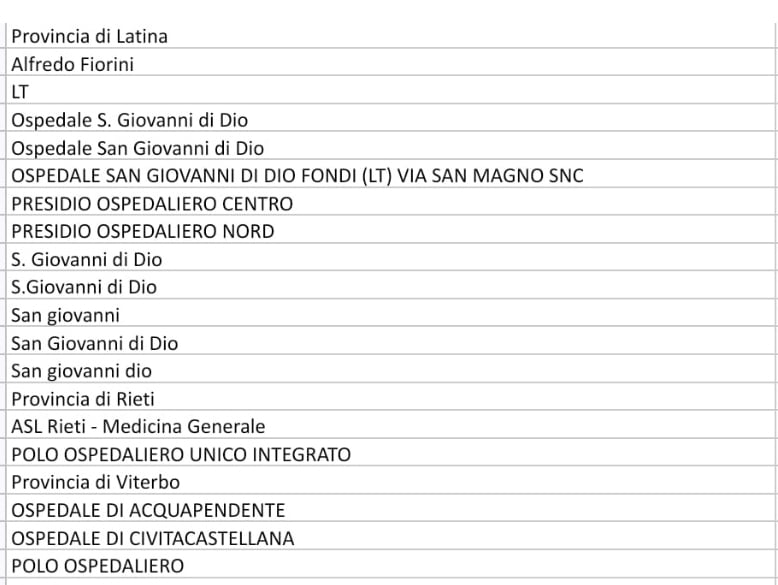Select the 'San Giovanni di Dio' cell
Image resolution: width=778 pixels, height=585 pixels.
tap(391, 343)
